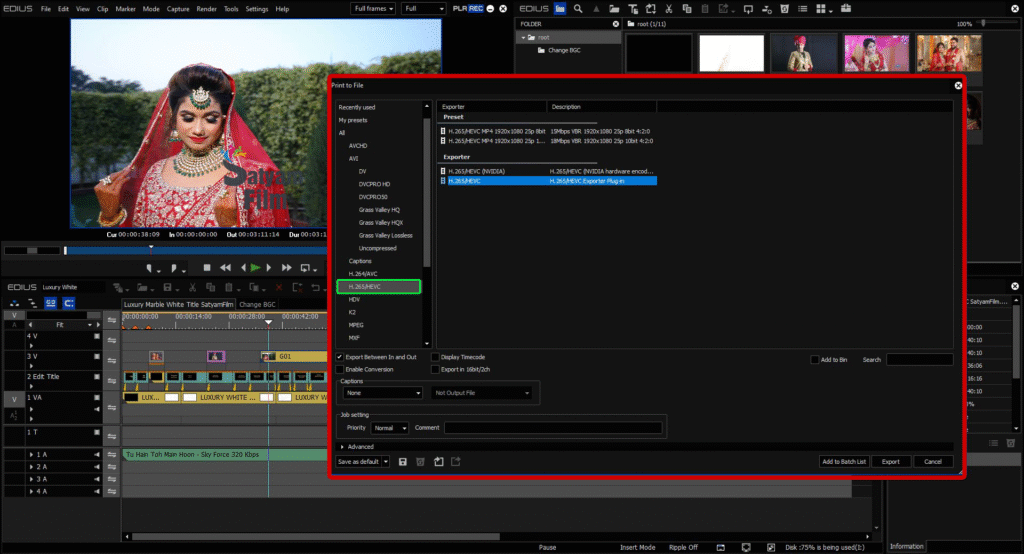Open the Priority Normal dropdown
1024x554 pixels.
pyautogui.click(x=390, y=428)
